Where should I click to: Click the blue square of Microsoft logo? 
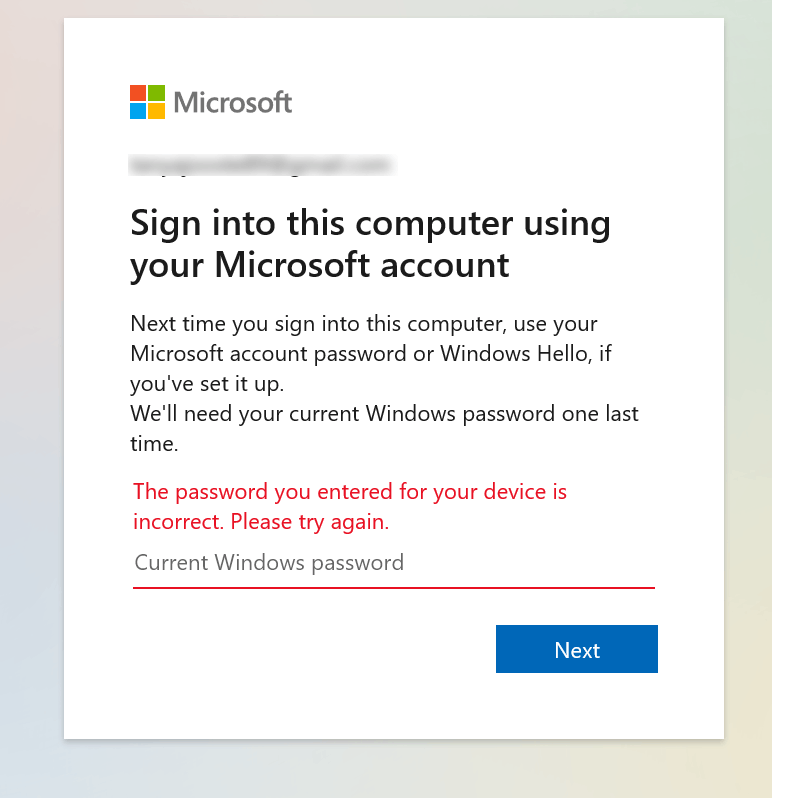click(138, 111)
